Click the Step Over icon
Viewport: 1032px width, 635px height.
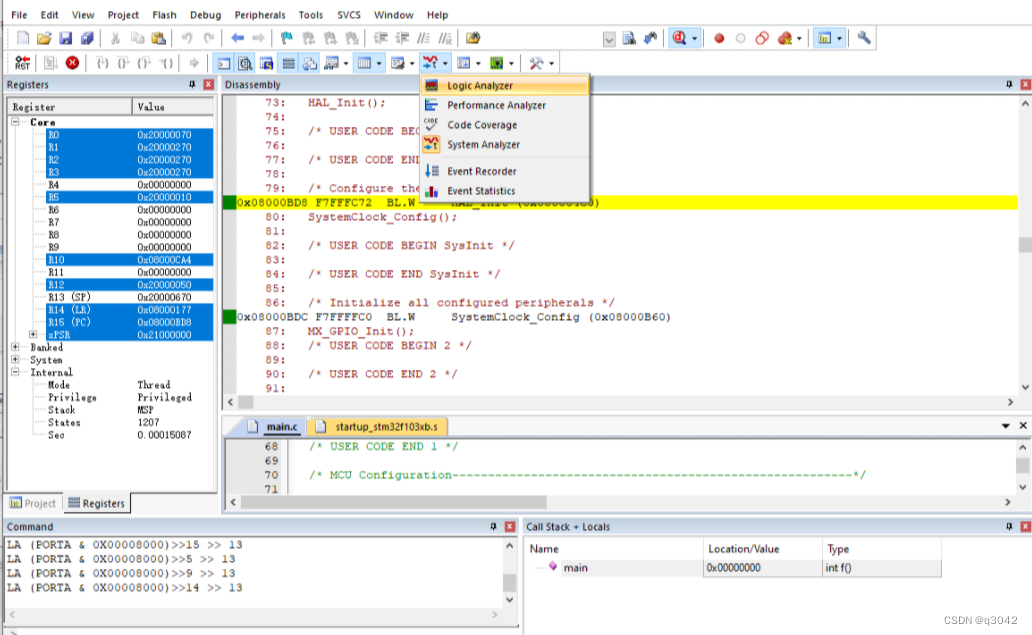pos(123,63)
